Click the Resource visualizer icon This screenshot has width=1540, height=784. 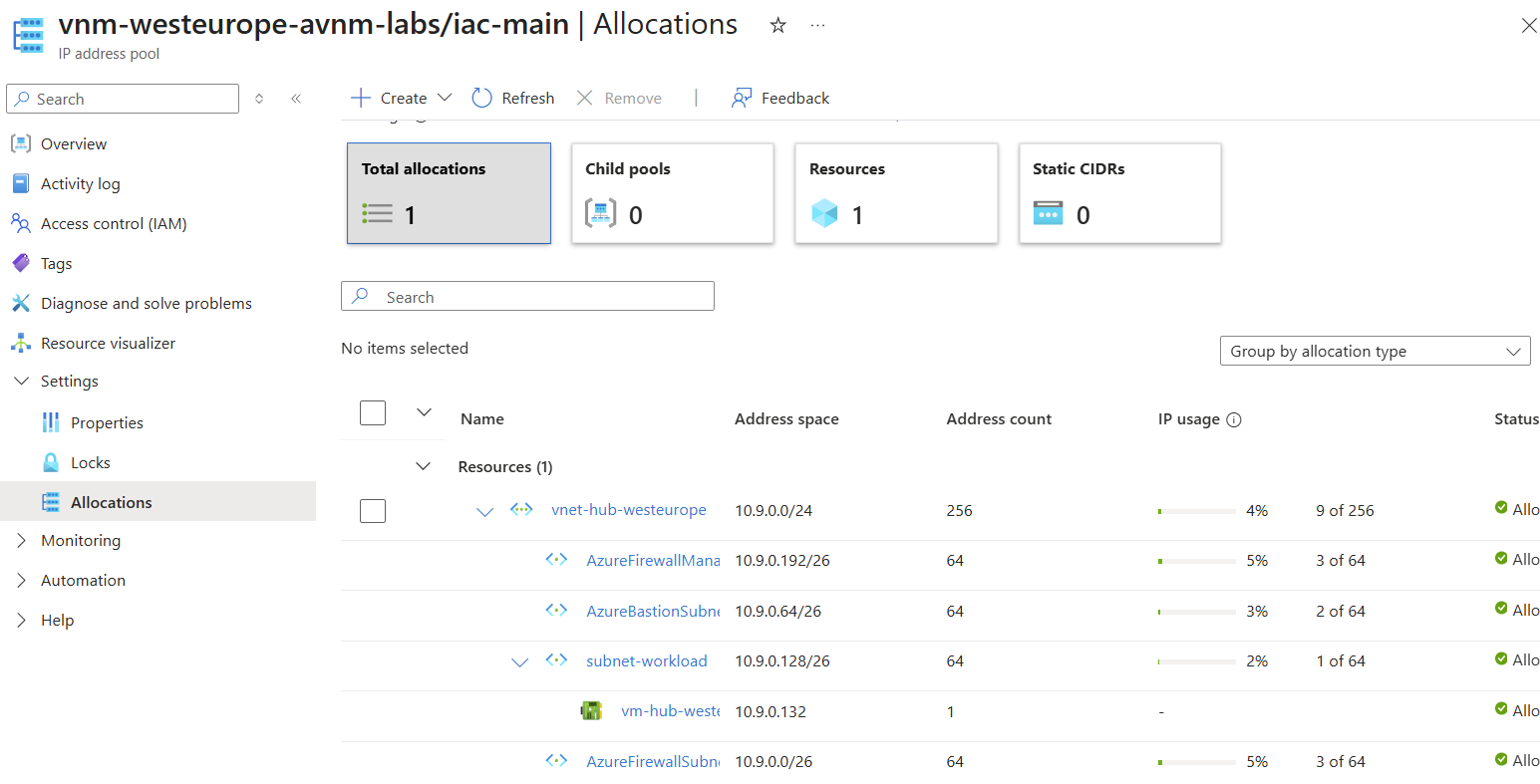coord(21,343)
